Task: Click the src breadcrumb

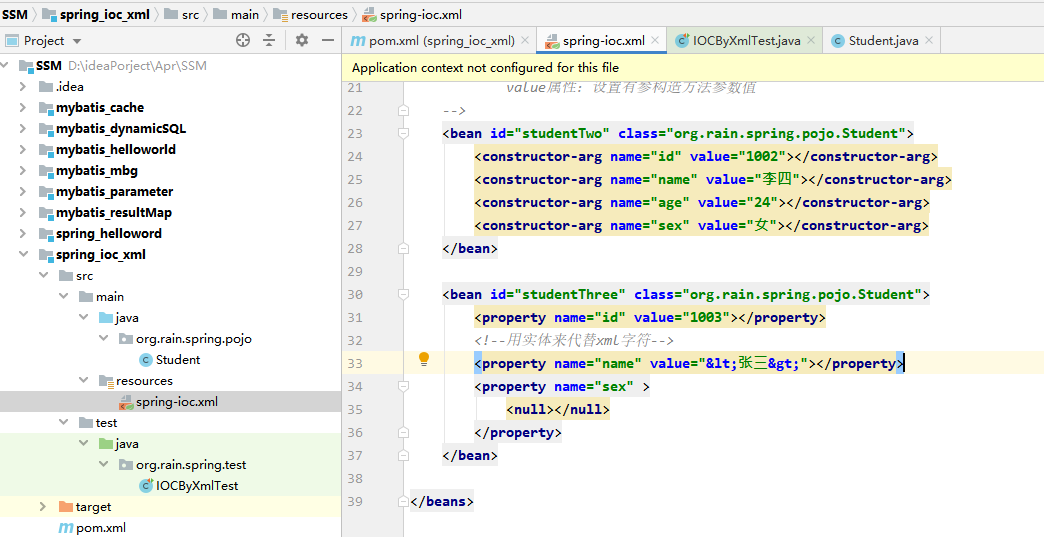Action: tap(182, 15)
